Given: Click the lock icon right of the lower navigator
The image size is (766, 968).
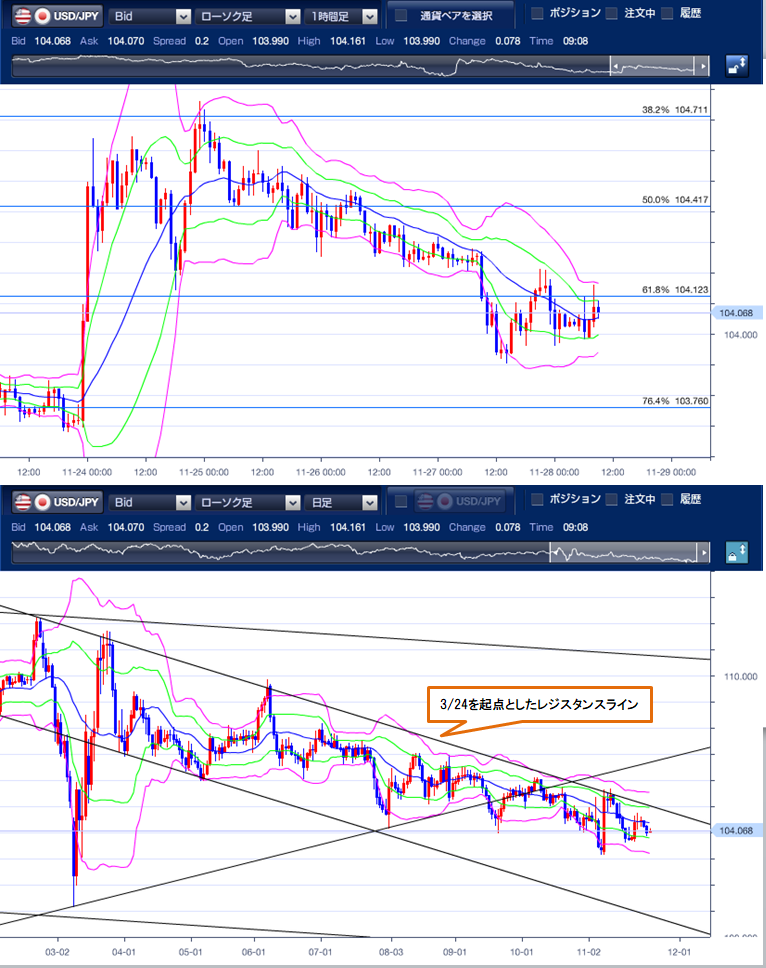Looking at the screenshot, I should [x=738, y=552].
